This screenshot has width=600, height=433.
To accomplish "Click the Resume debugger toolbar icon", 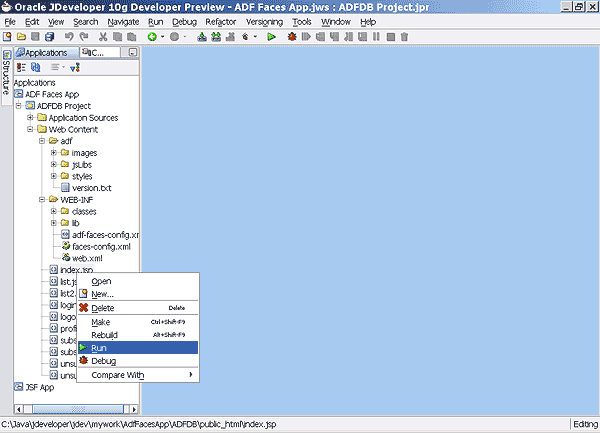I will [306, 37].
